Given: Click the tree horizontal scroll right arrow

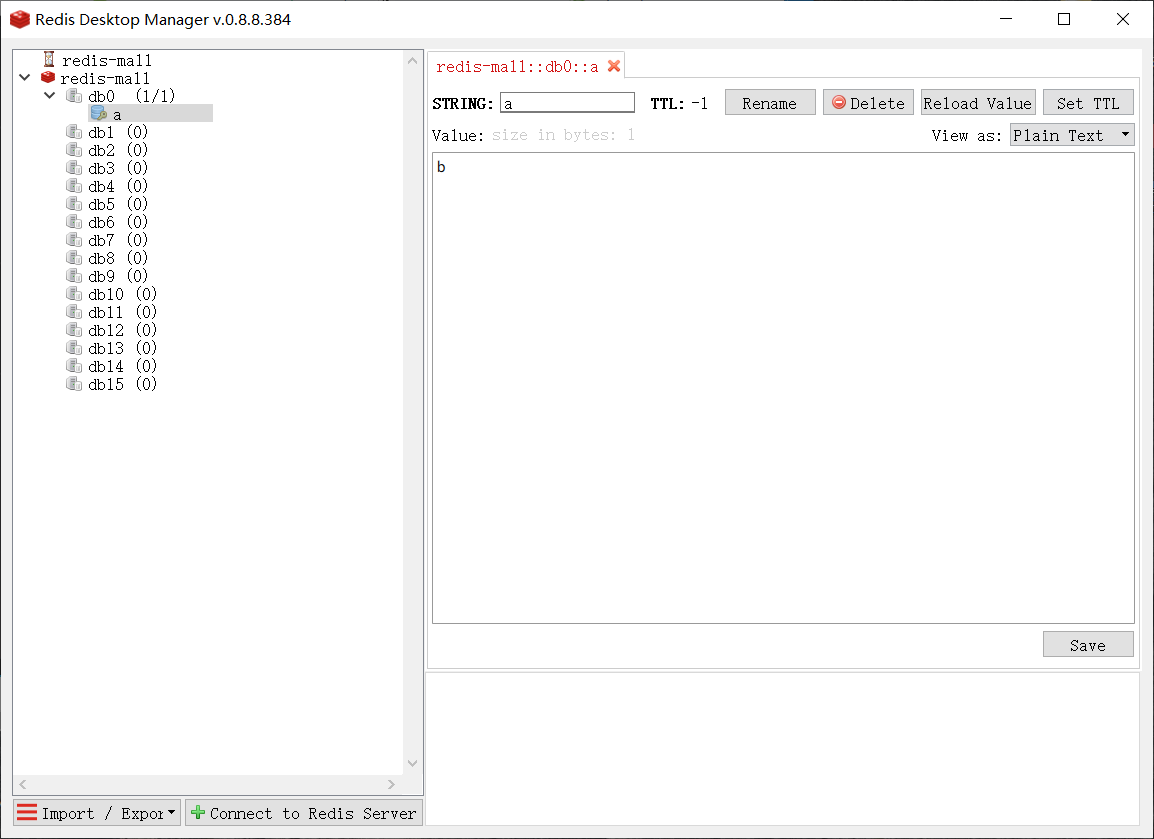Looking at the screenshot, I should [x=391, y=785].
